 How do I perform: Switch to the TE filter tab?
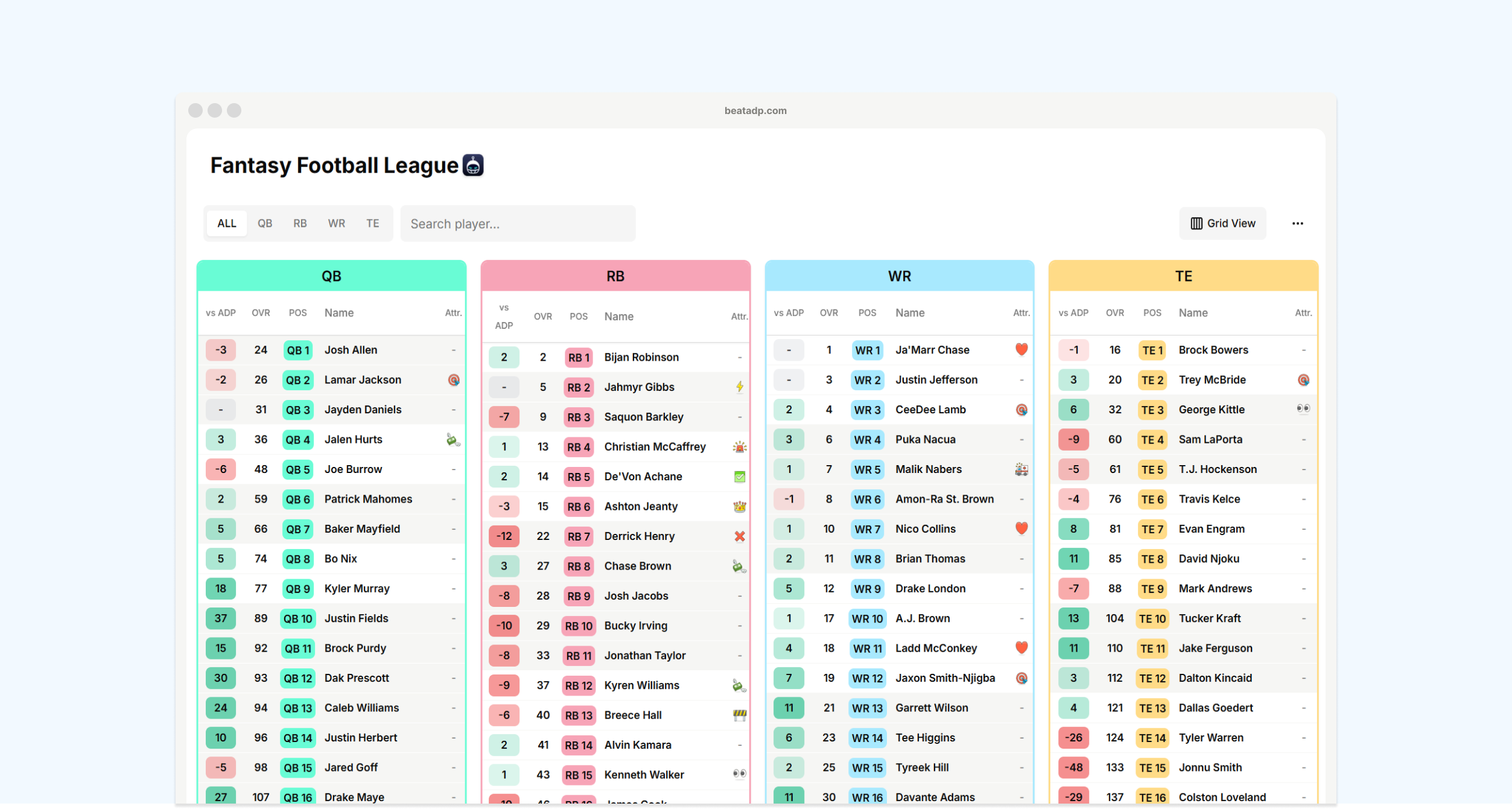[373, 224]
